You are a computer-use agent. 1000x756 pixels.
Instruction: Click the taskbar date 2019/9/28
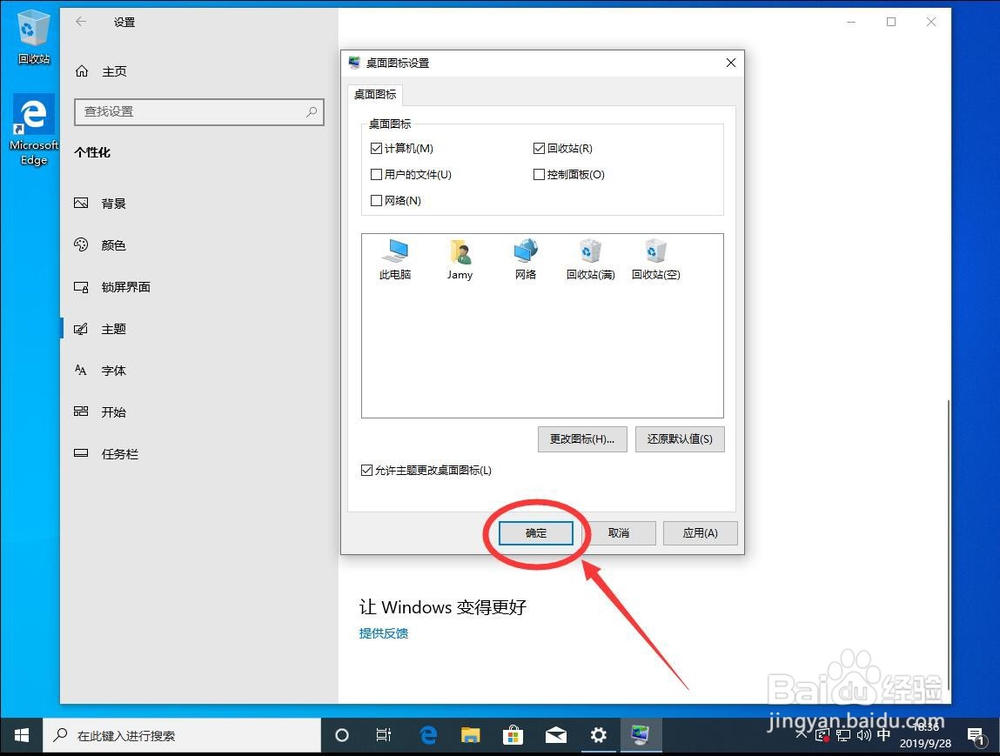click(x=925, y=743)
